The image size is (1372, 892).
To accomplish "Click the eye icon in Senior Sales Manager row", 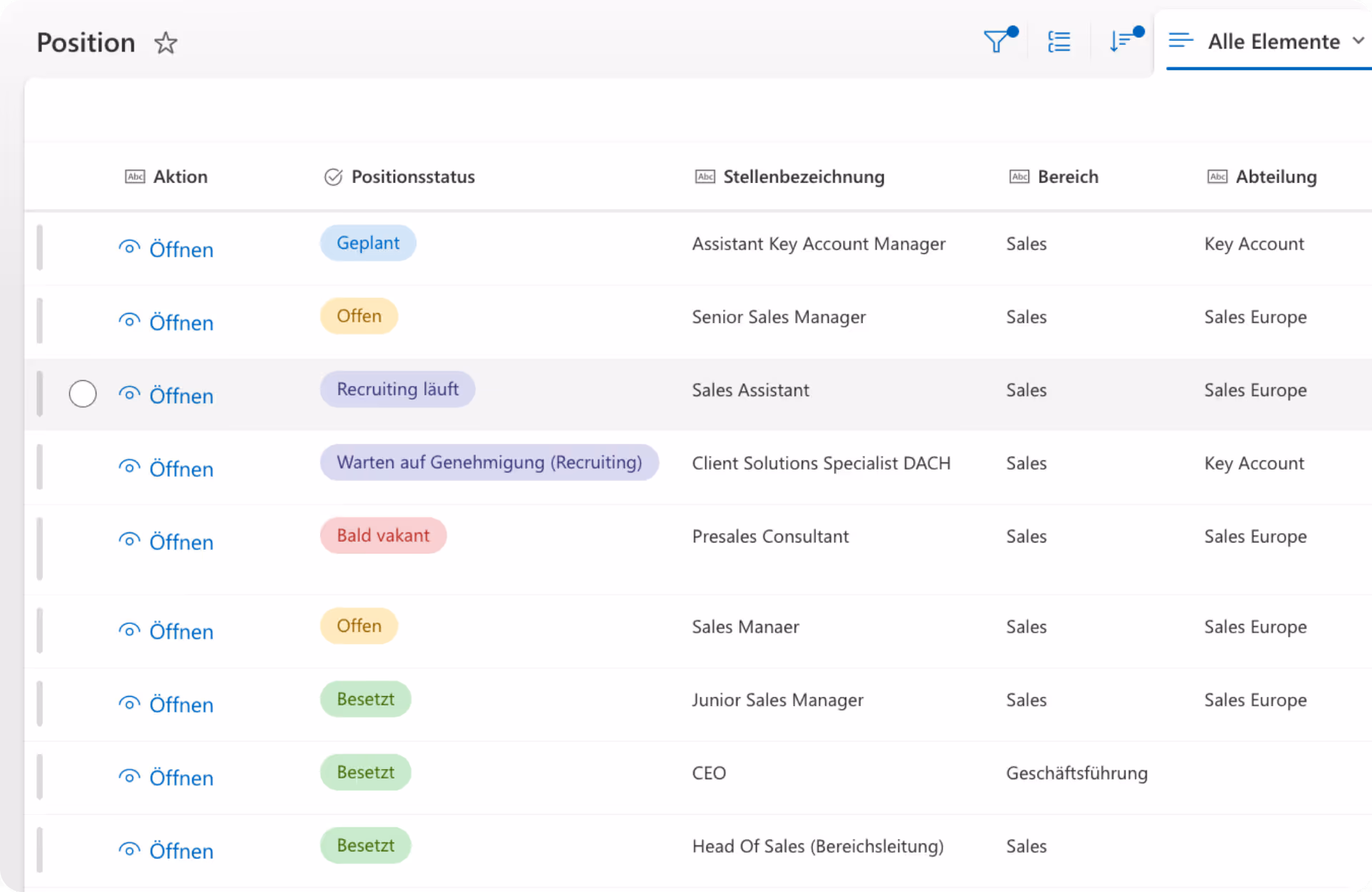I will pyautogui.click(x=129, y=320).
